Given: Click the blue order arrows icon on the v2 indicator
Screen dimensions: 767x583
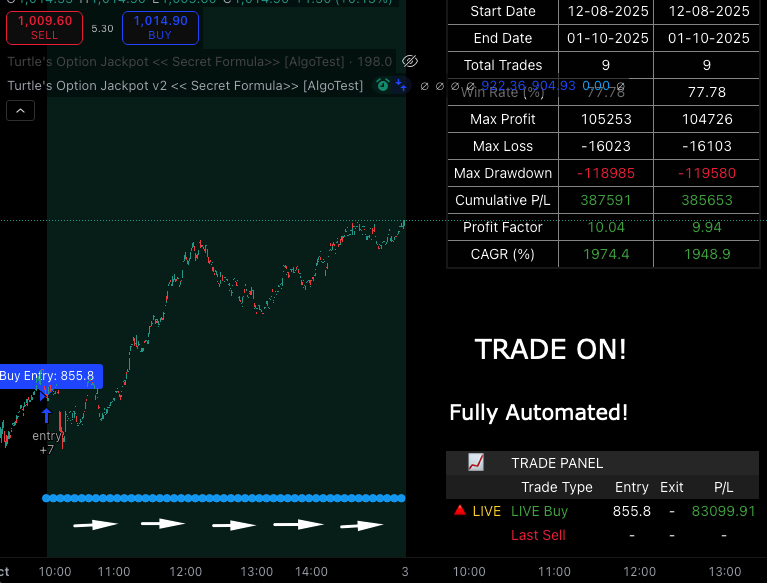Looking at the screenshot, I should coord(401,85).
